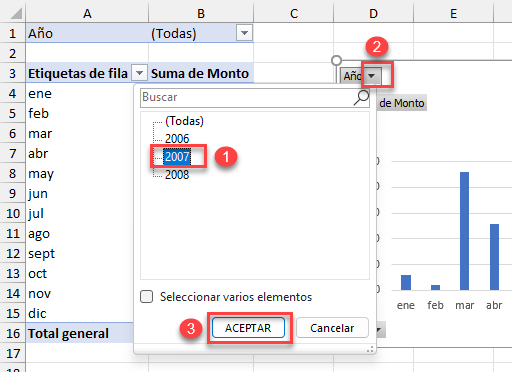The height and width of the screenshot is (372, 512).
Task: Select (Todas) in the filter list
Action: pos(184,121)
